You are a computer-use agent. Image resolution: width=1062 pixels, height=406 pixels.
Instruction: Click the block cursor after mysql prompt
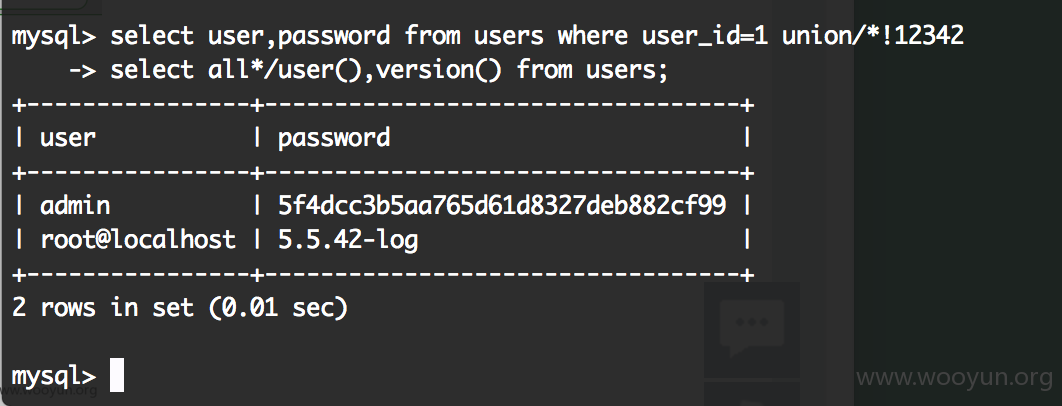point(116,375)
